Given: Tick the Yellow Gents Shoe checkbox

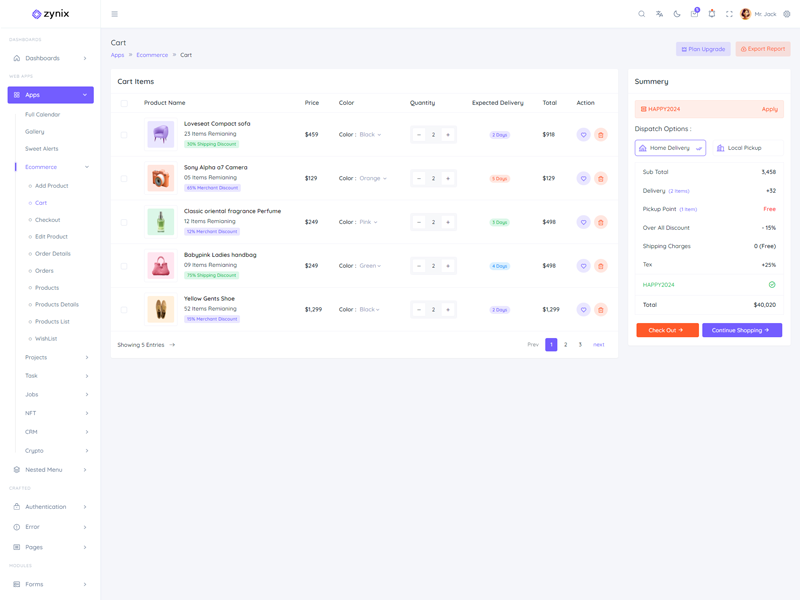Looking at the screenshot, I should (x=124, y=310).
